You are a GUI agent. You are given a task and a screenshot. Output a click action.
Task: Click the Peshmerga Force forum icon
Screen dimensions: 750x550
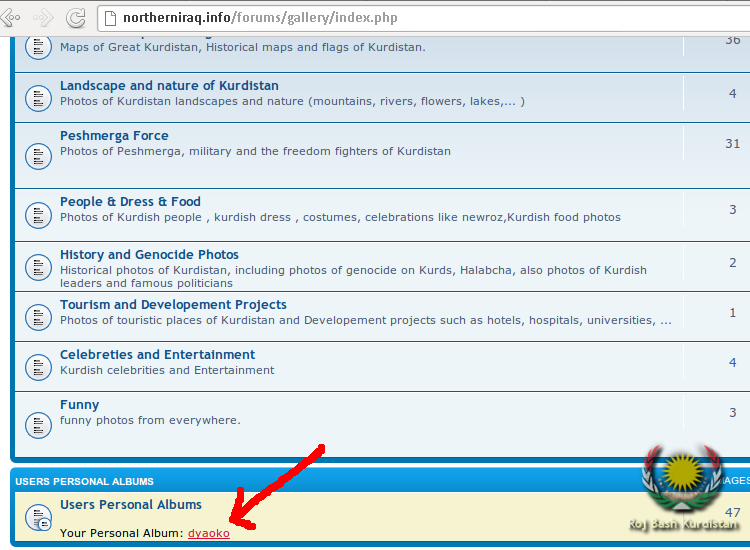coord(38,156)
